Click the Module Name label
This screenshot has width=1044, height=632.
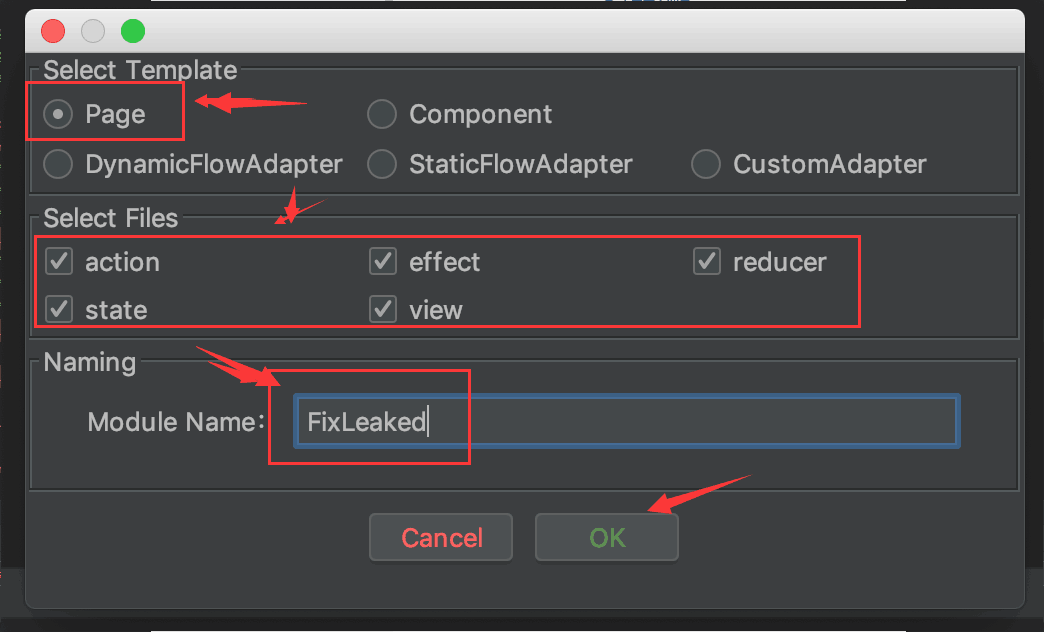(x=176, y=422)
